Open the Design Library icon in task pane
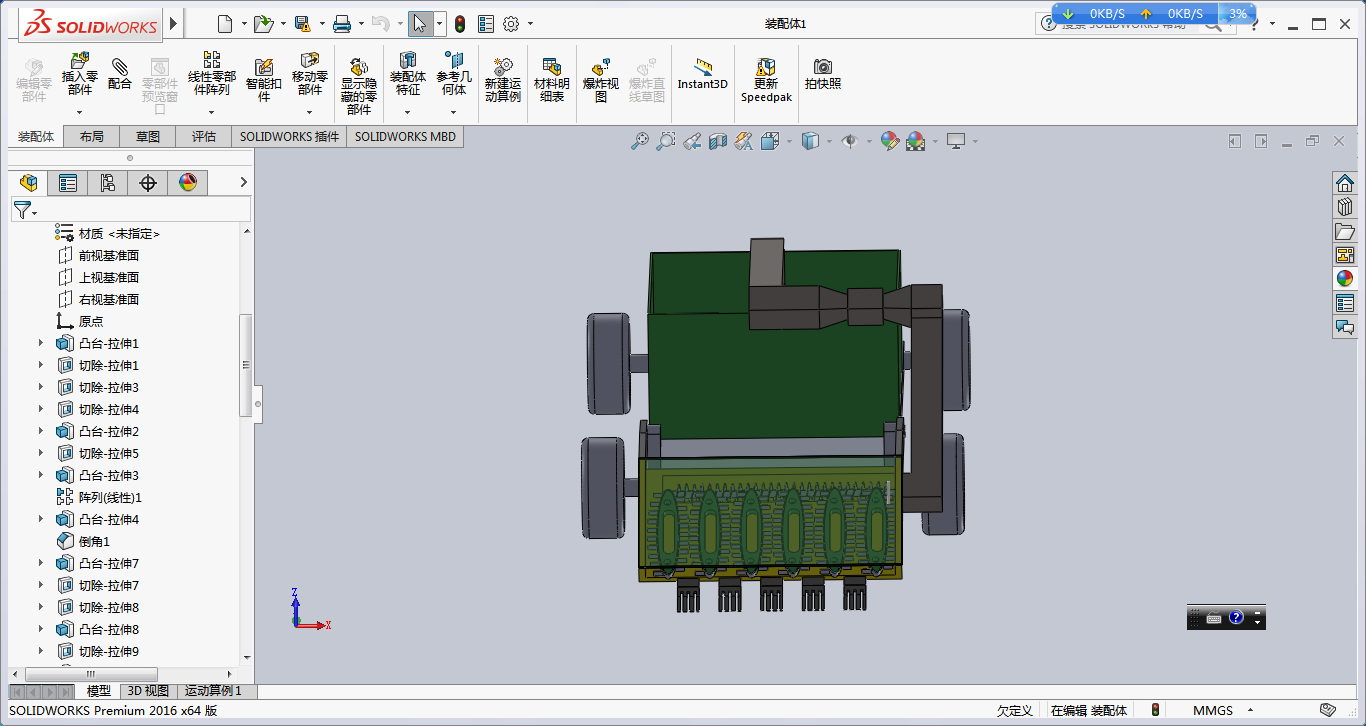The width and height of the screenshot is (1366, 726). tap(1345, 207)
